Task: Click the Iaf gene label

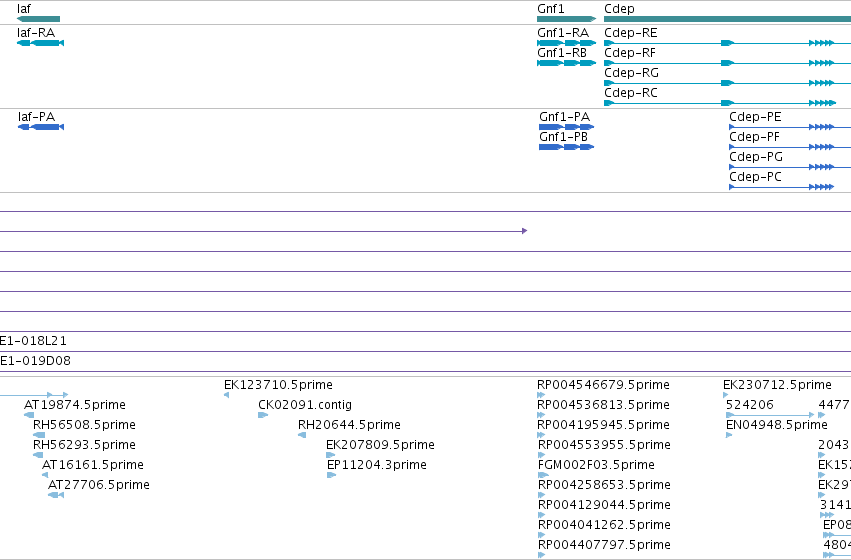Action: [24, 9]
